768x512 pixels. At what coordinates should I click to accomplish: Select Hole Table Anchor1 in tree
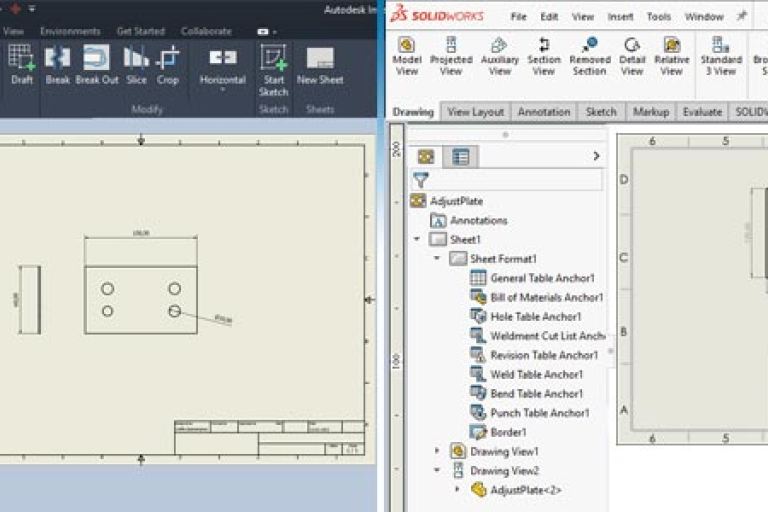point(534,316)
